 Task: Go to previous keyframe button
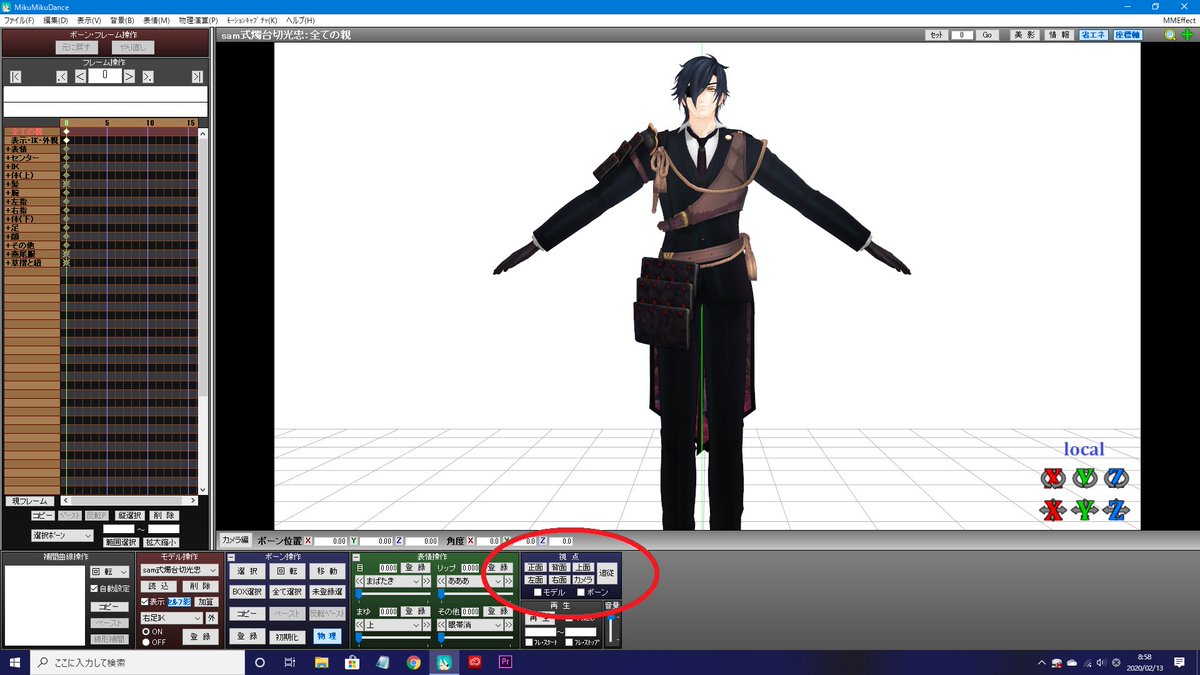[62, 76]
